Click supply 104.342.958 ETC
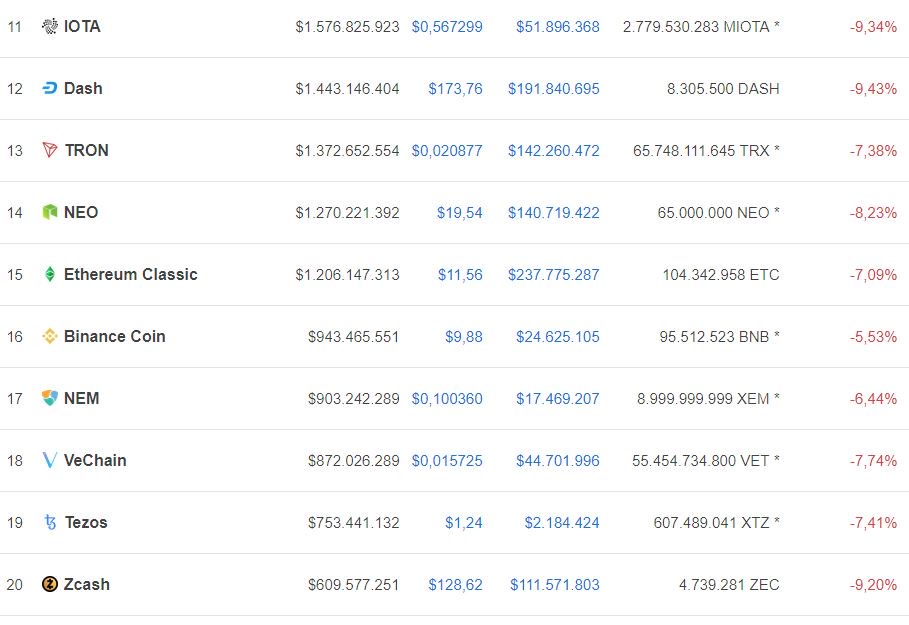Image resolution: width=909 pixels, height=625 pixels. 721,275
